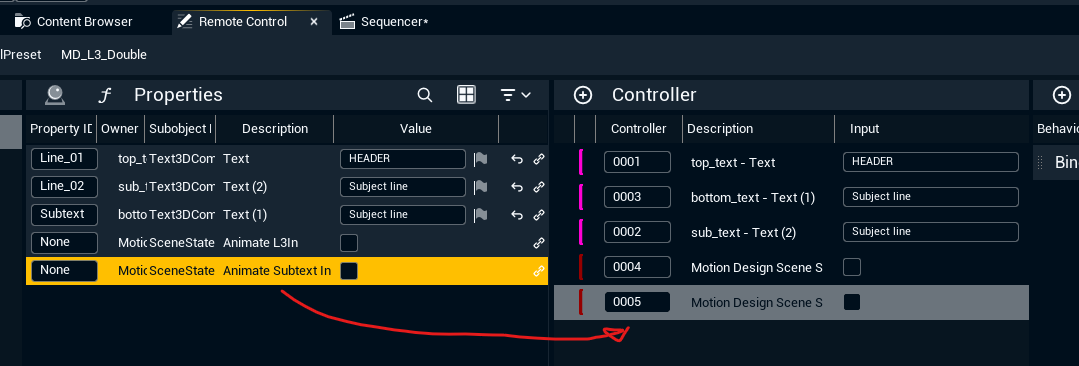This screenshot has height=366, width=1079.
Task: Reset Line_01 value with the undo arrow
Action: [517, 159]
